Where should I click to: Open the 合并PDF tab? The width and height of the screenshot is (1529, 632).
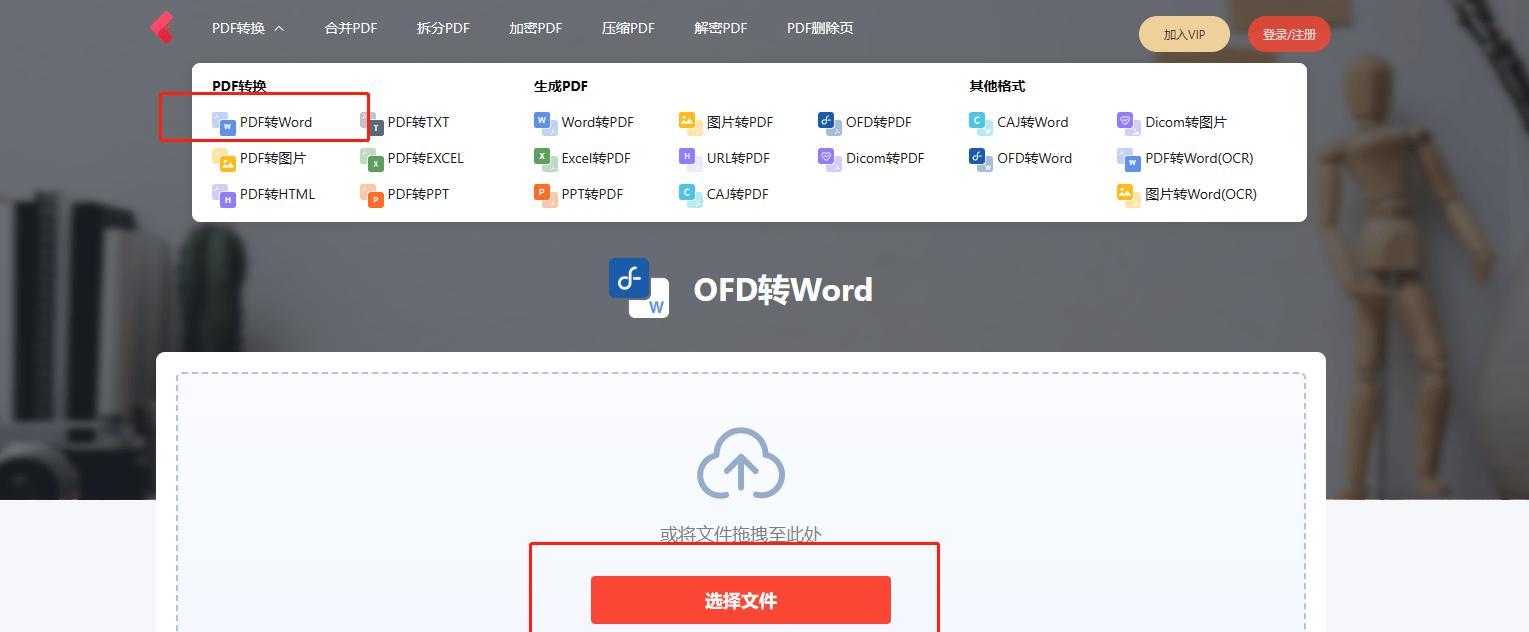pyautogui.click(x=351, y=28)
